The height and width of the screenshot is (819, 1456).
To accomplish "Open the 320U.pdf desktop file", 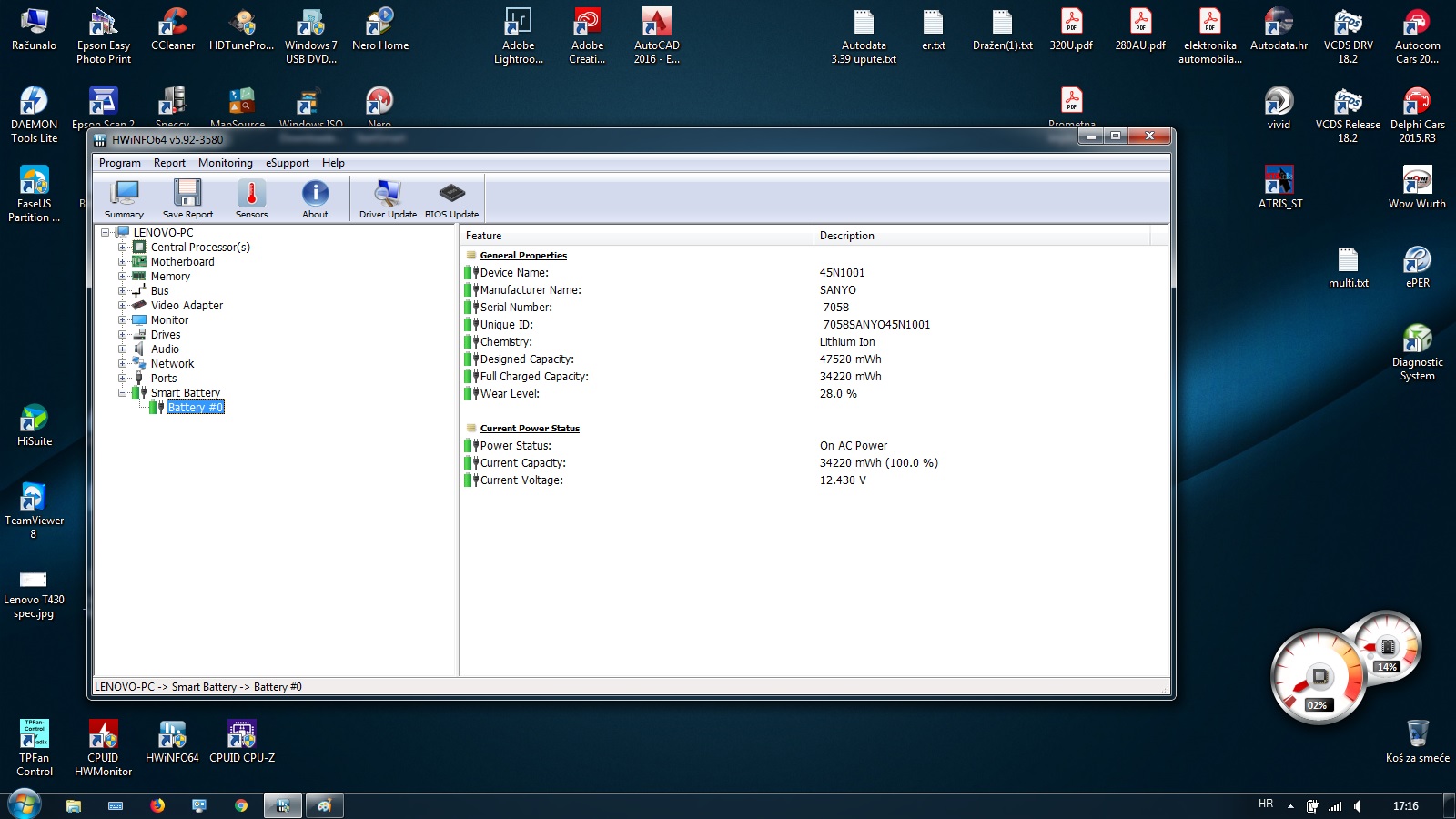I will click(x=1071, y=29).
